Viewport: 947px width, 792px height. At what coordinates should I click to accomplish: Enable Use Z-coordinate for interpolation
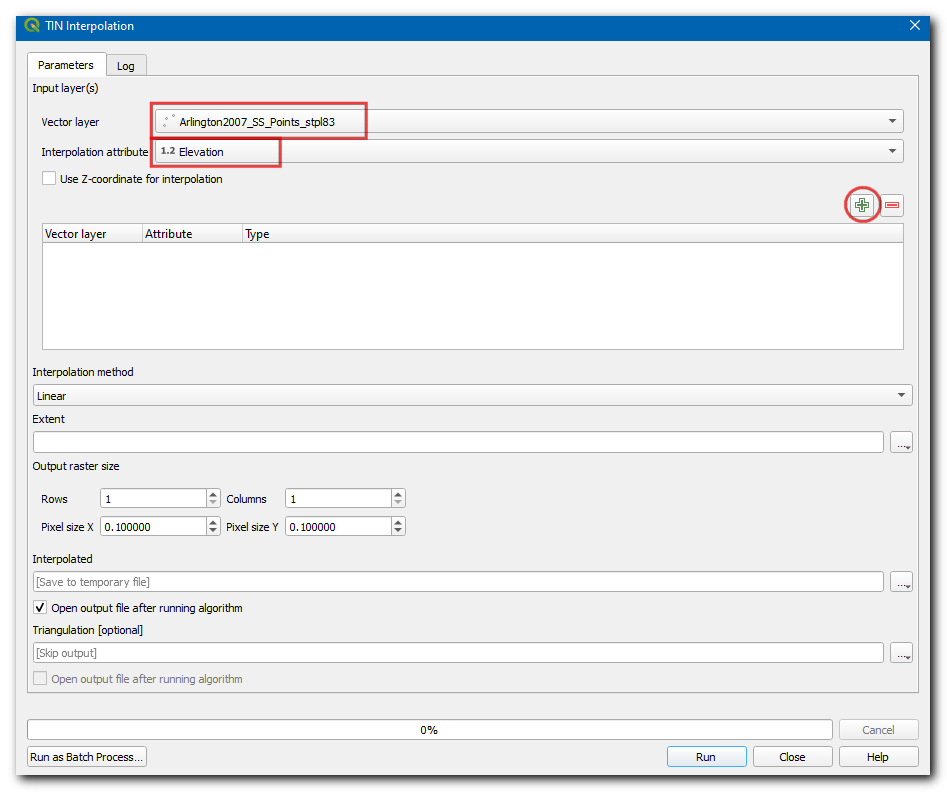coord(49,179)
